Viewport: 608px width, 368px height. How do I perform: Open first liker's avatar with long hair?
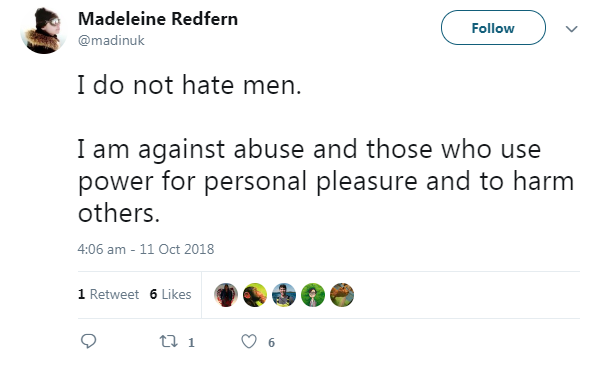(226, 295)
